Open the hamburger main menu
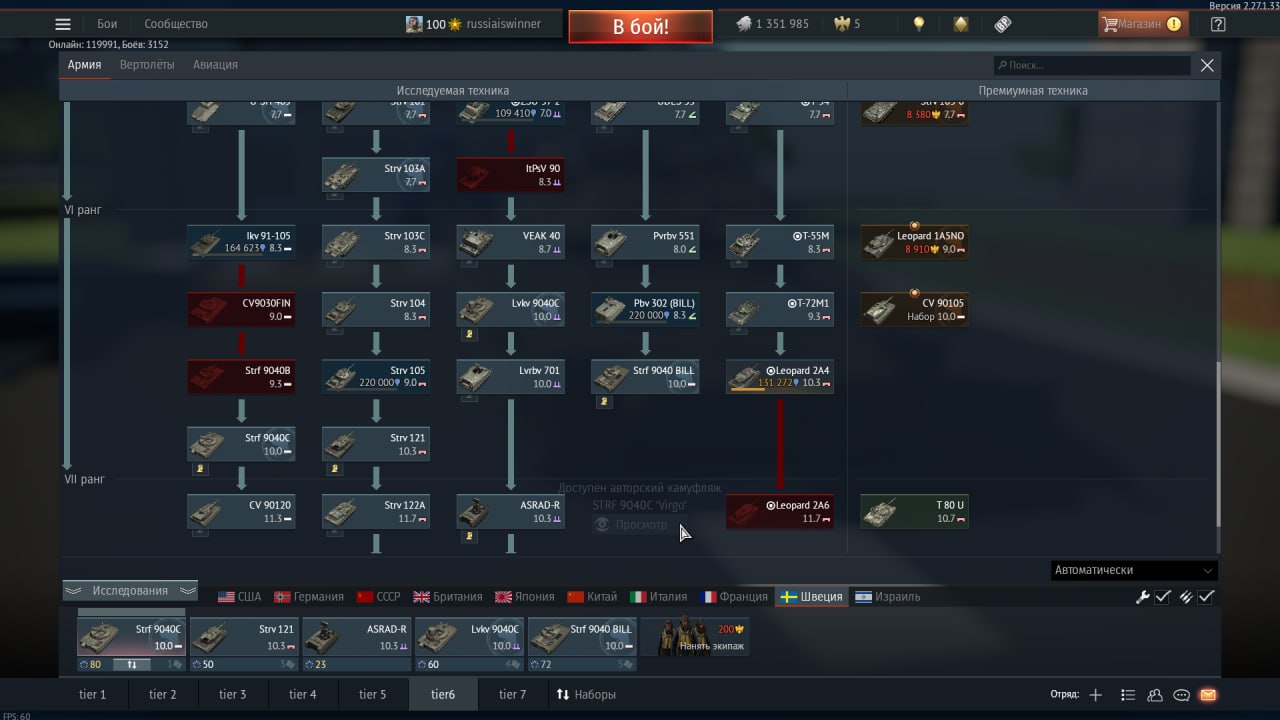The height and width of the screenshot is (720, 1280). (x=63, y=25)
